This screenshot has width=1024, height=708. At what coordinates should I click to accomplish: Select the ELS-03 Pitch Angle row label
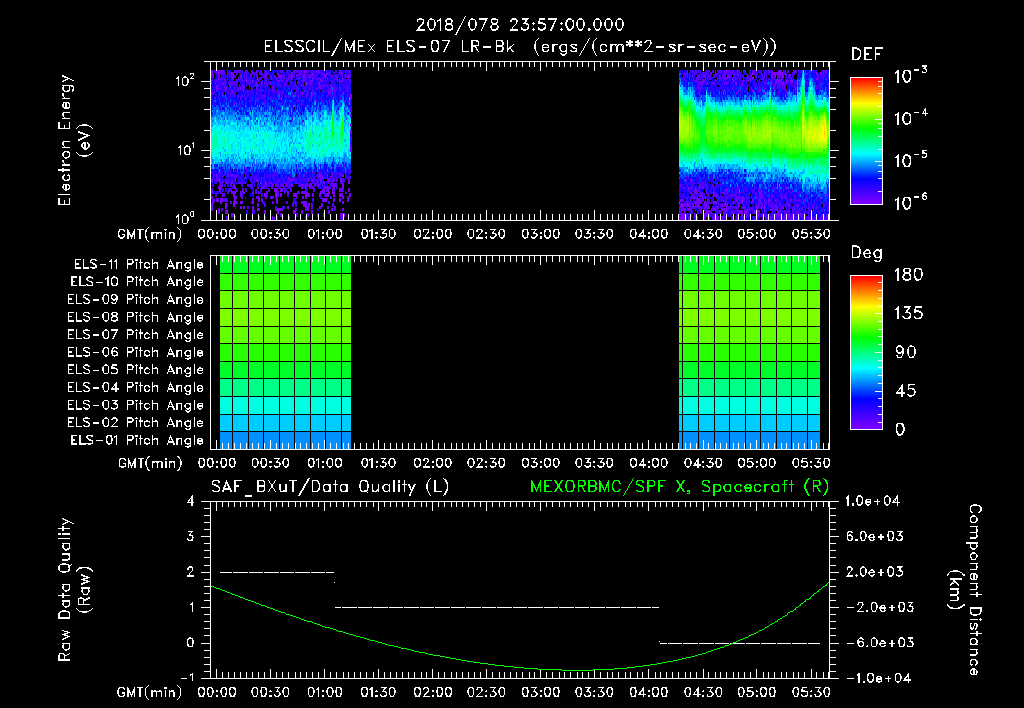tap(136, 406)
